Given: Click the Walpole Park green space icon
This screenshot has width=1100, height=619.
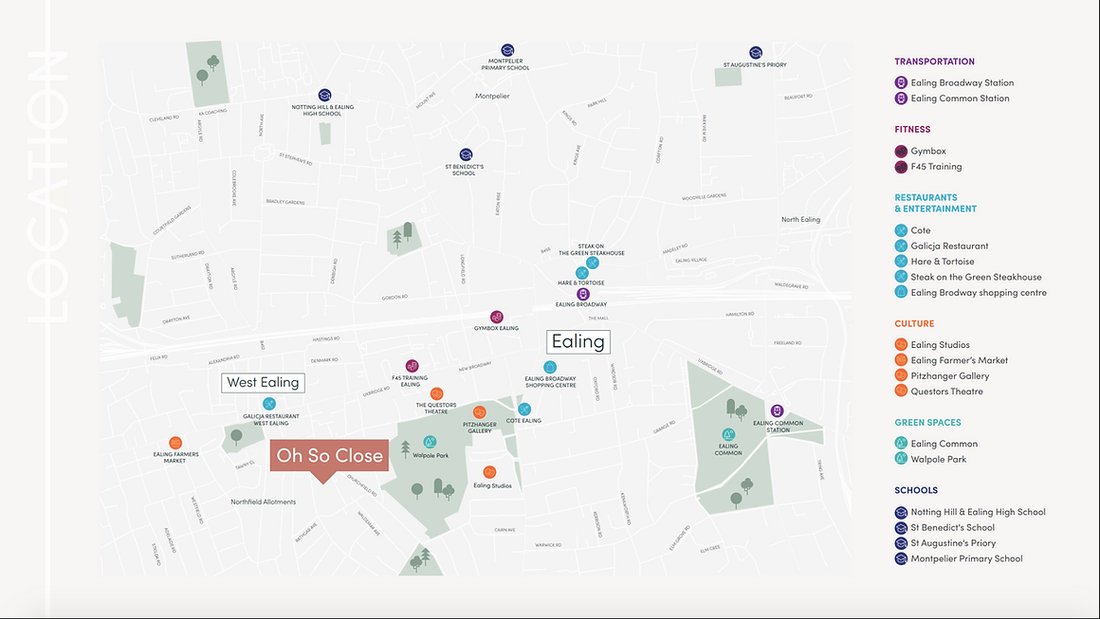Looking at the screenshot, I should point(430,442).
